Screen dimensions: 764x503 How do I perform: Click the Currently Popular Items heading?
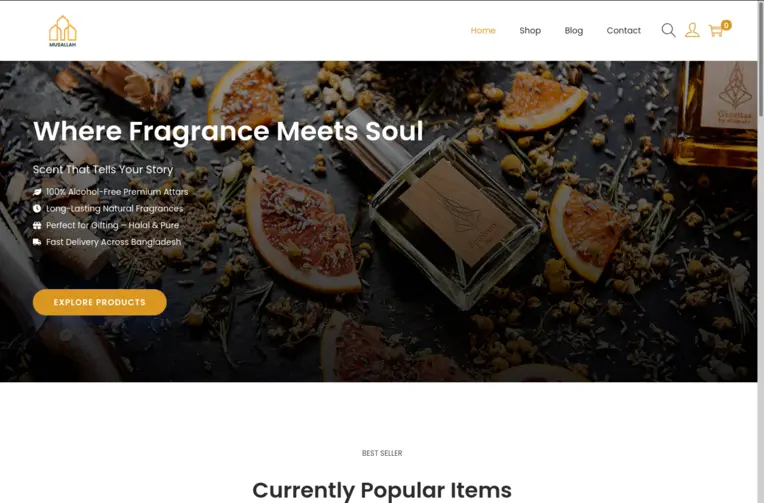point(382,490)
